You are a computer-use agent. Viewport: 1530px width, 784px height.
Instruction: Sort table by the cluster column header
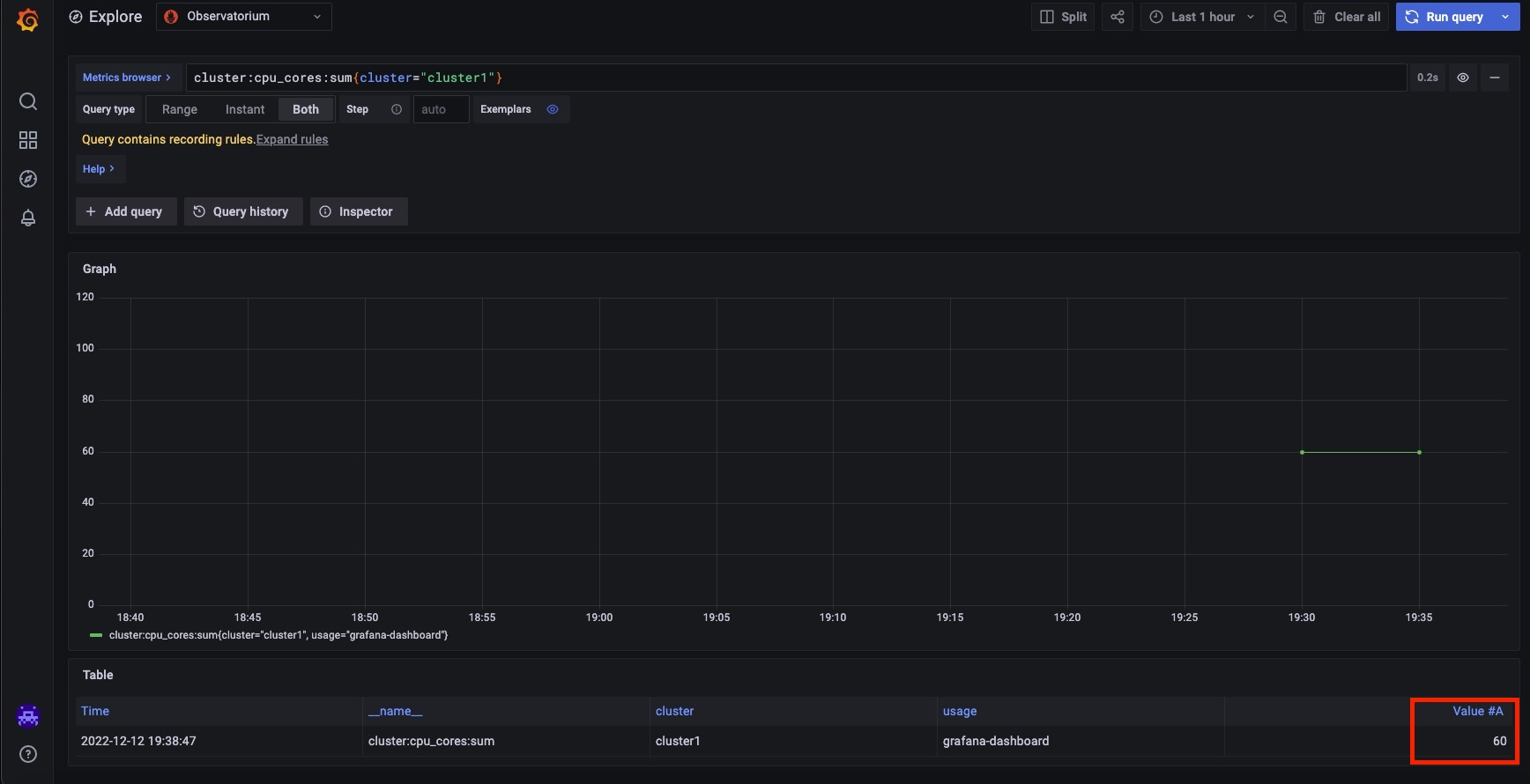(674, 711)
